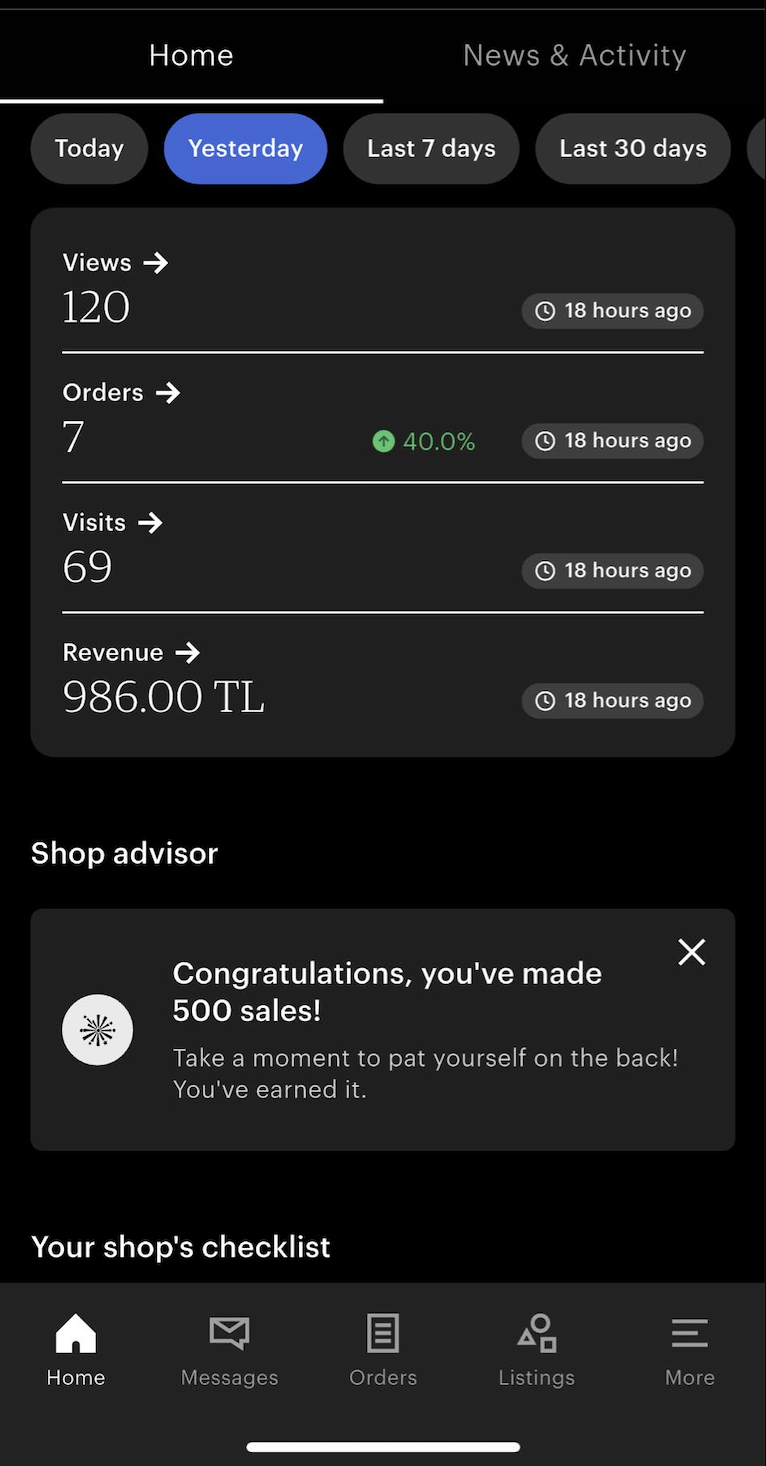
Task: Tap the Home house icon
Action: pos(76,1333)
